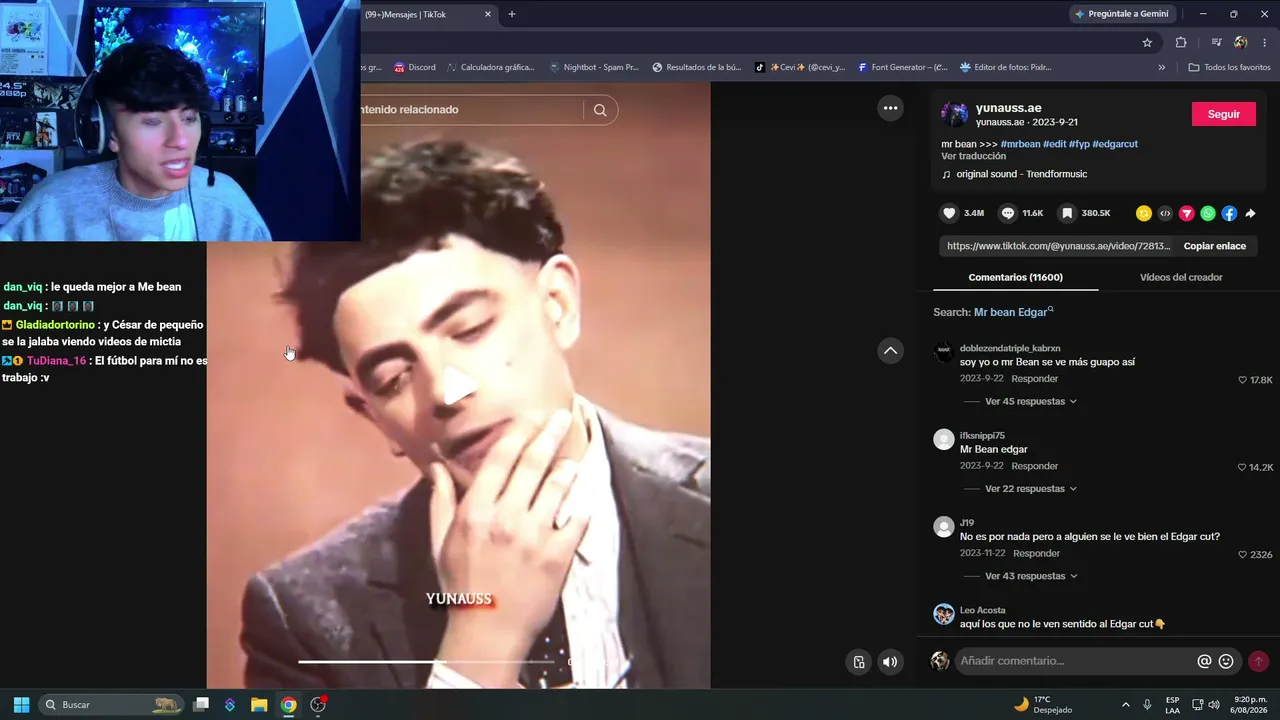The width and height of the screenshot is (1280, 720).
Task: Like doblezendatriple_kabrxn's comment
Action: pyautogui.click(x=1243, y=380)
